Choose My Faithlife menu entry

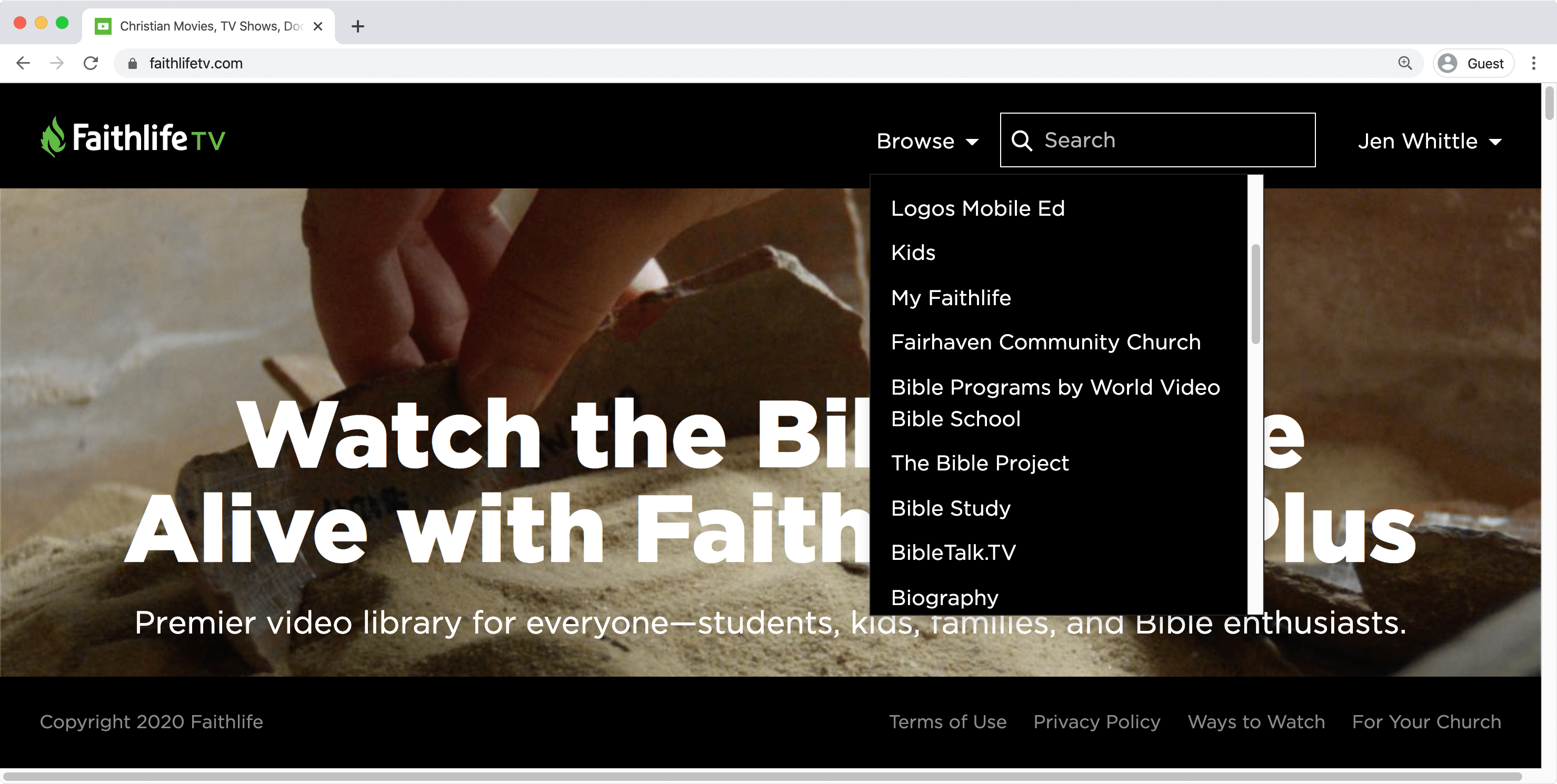(951, 298)
